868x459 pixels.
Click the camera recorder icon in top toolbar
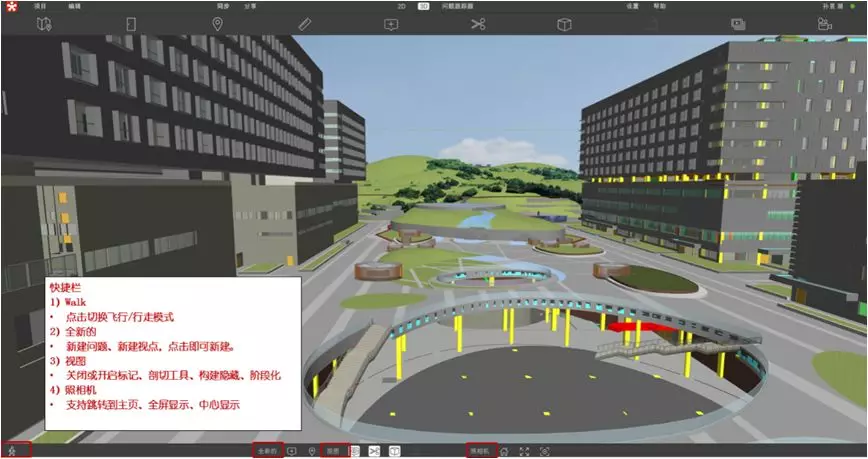pyautogui.click(x=825, y=24)
